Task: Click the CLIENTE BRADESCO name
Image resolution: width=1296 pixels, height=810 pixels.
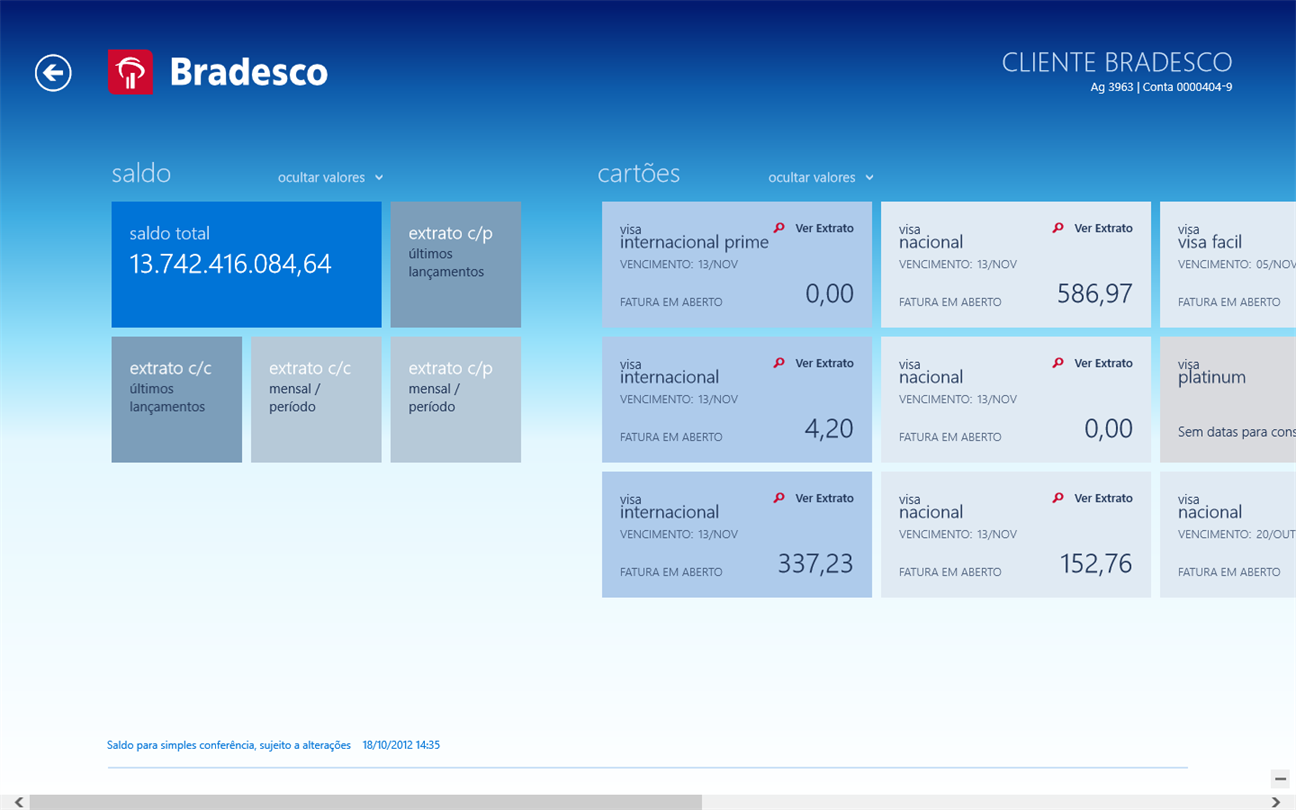Action: pyautogui.click(x=1117, y=62)
